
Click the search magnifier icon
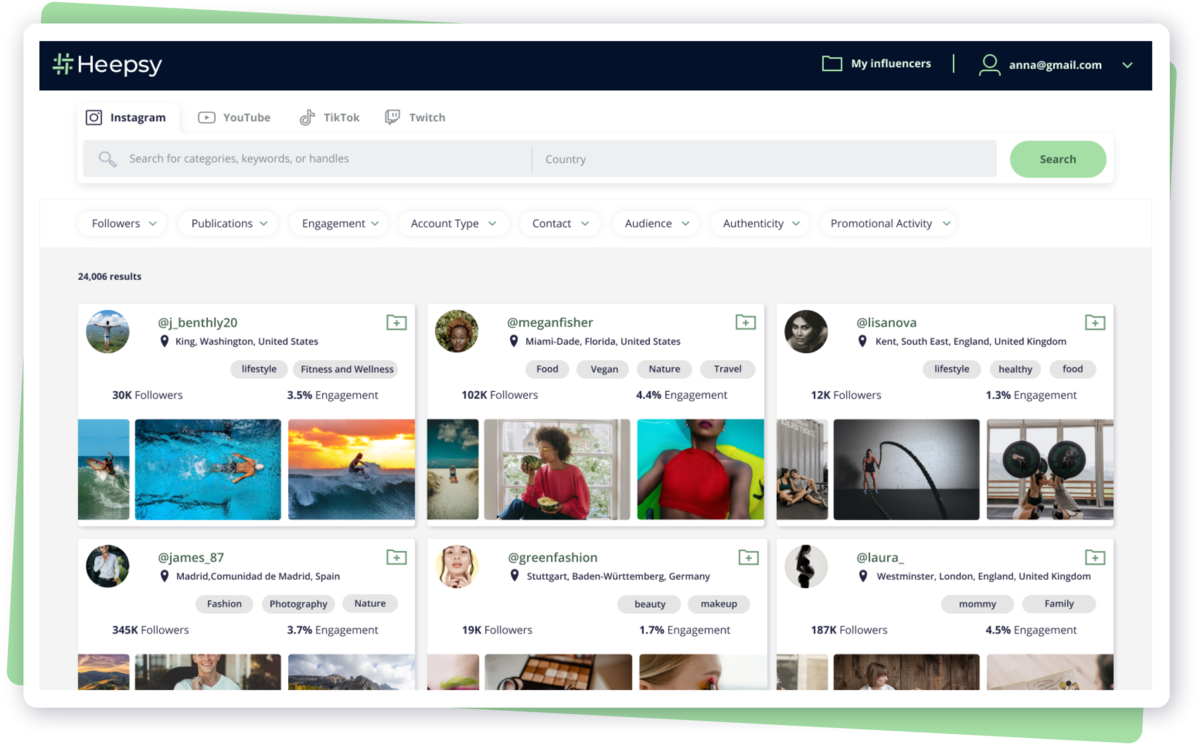[107, 159]
